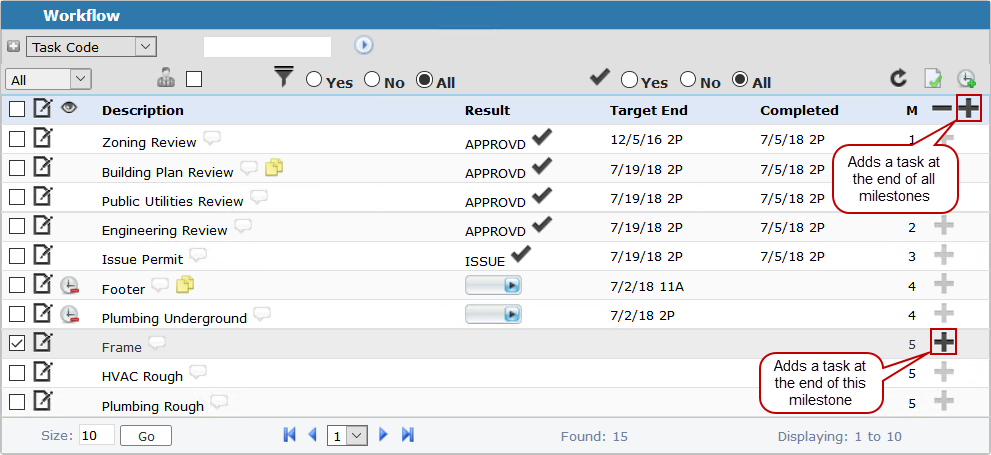Click comment bubble next to Issue Permit

coord(198,256)
